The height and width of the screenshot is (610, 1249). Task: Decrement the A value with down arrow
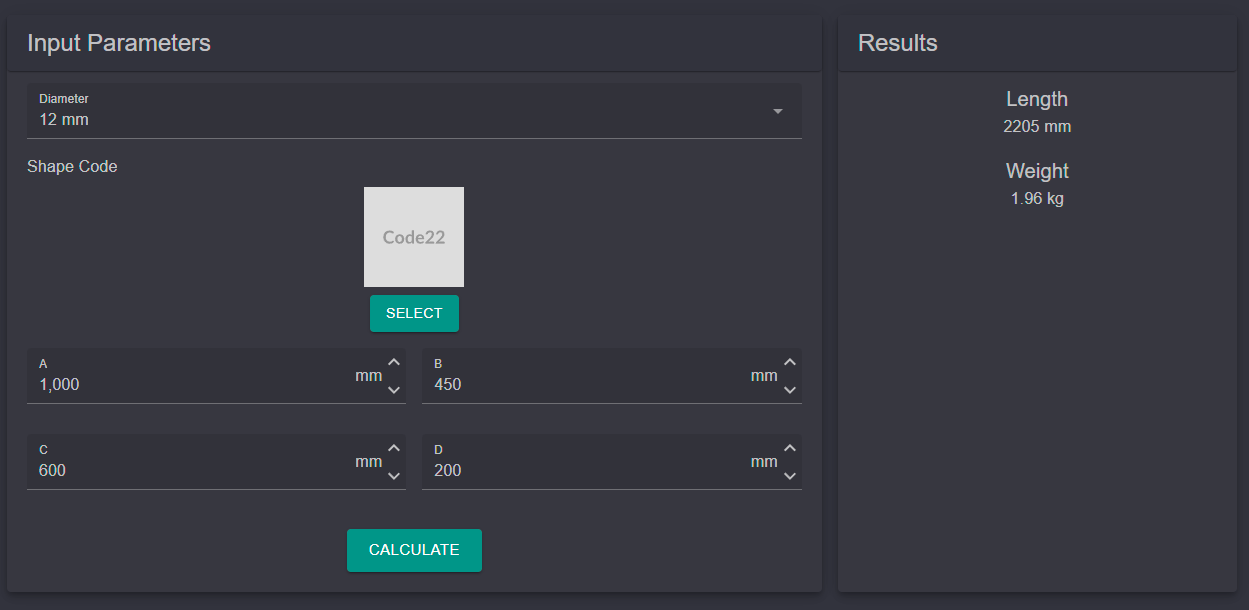(394, 390)
